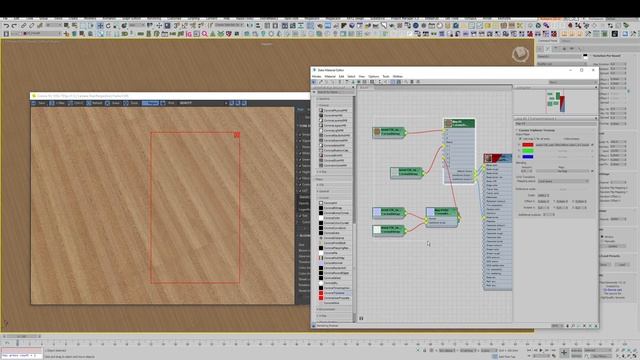Click the Undo arrow in main toolbar

tap(7, 25)
